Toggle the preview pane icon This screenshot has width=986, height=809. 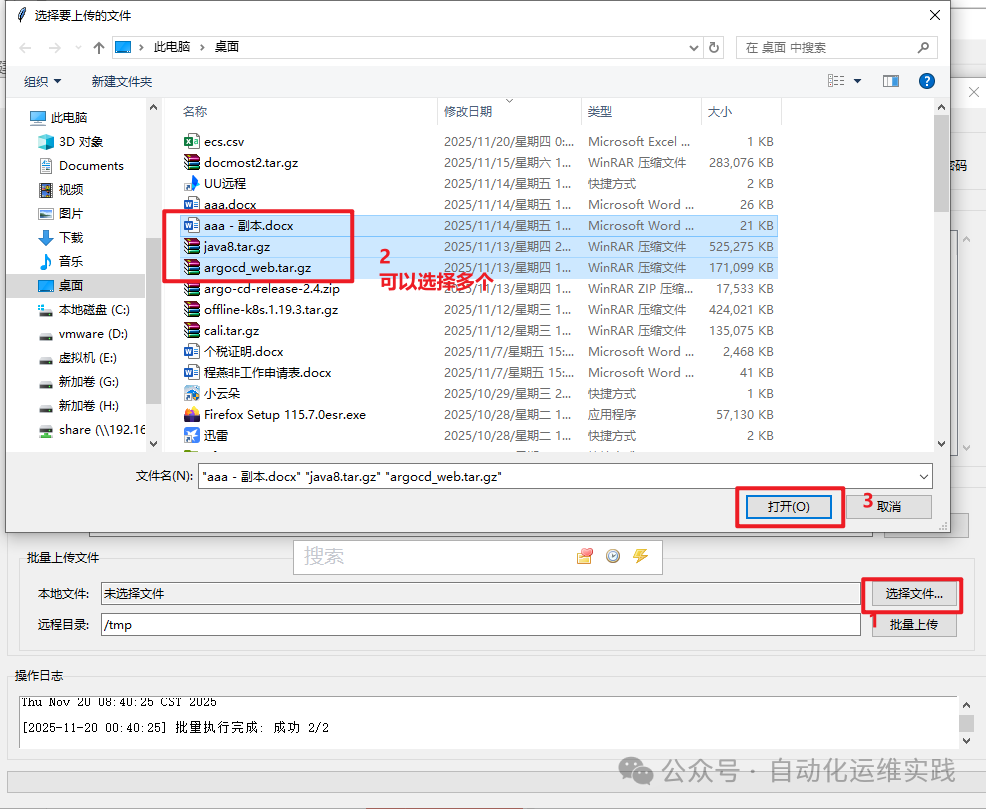click(x=890, y=81)
